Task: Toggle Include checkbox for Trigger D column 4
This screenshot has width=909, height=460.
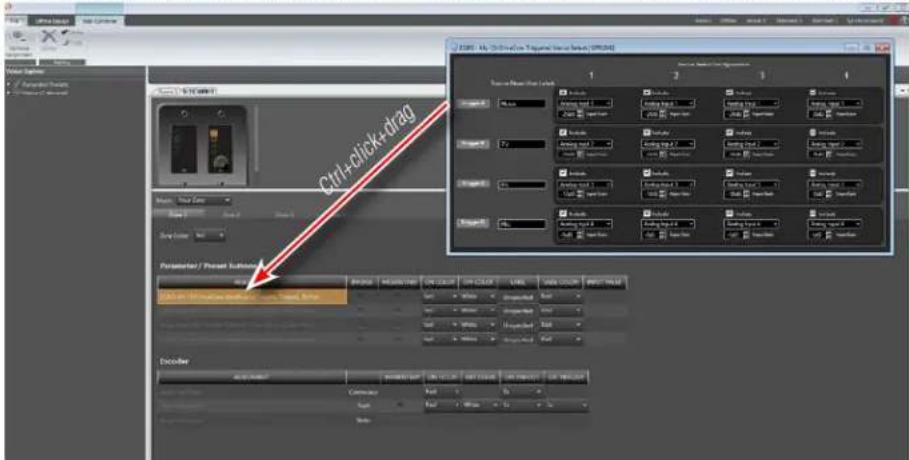Action: point(813,213)
